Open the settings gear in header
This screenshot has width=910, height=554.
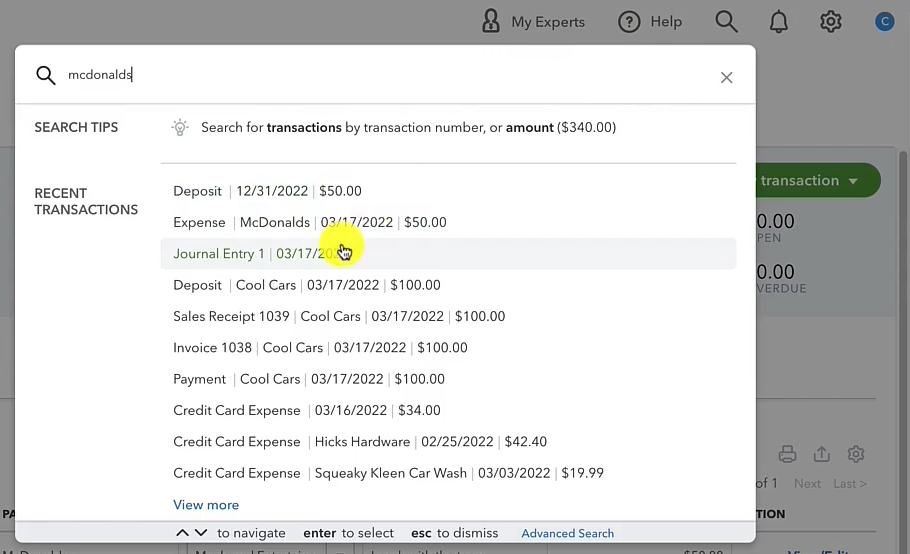pos(830,21)
